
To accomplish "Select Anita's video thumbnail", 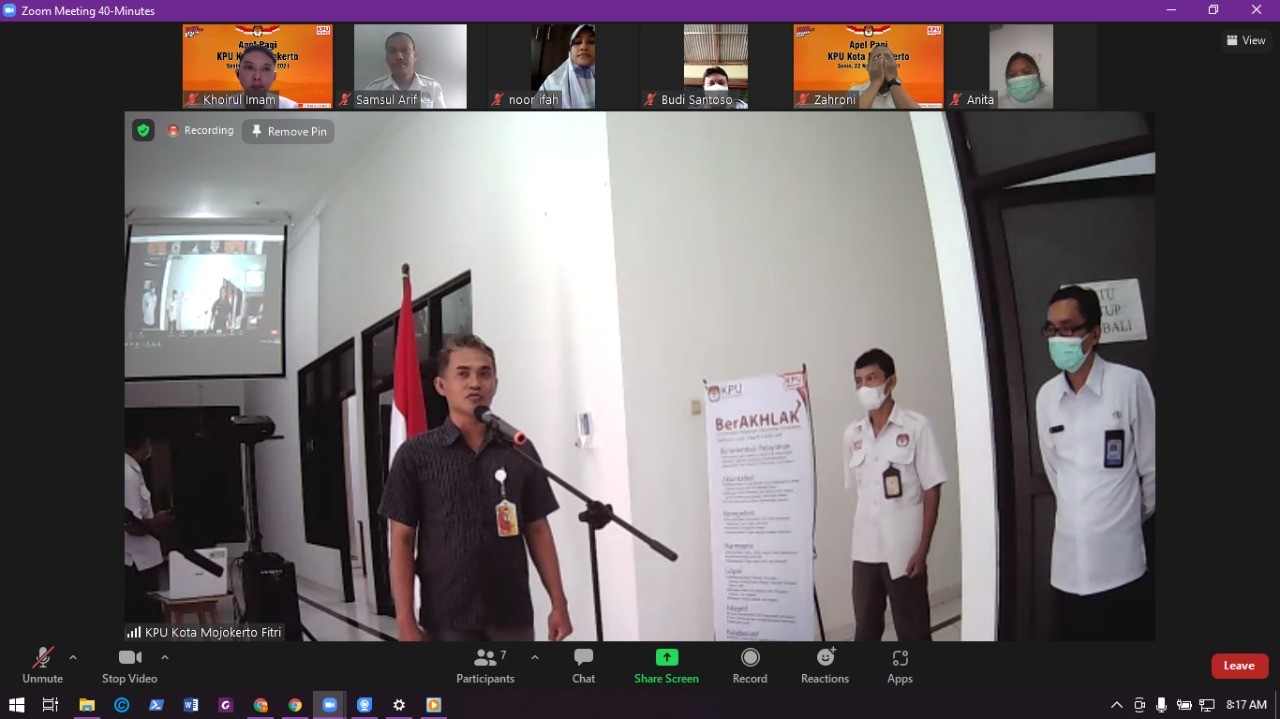I will coord(1021,66).
